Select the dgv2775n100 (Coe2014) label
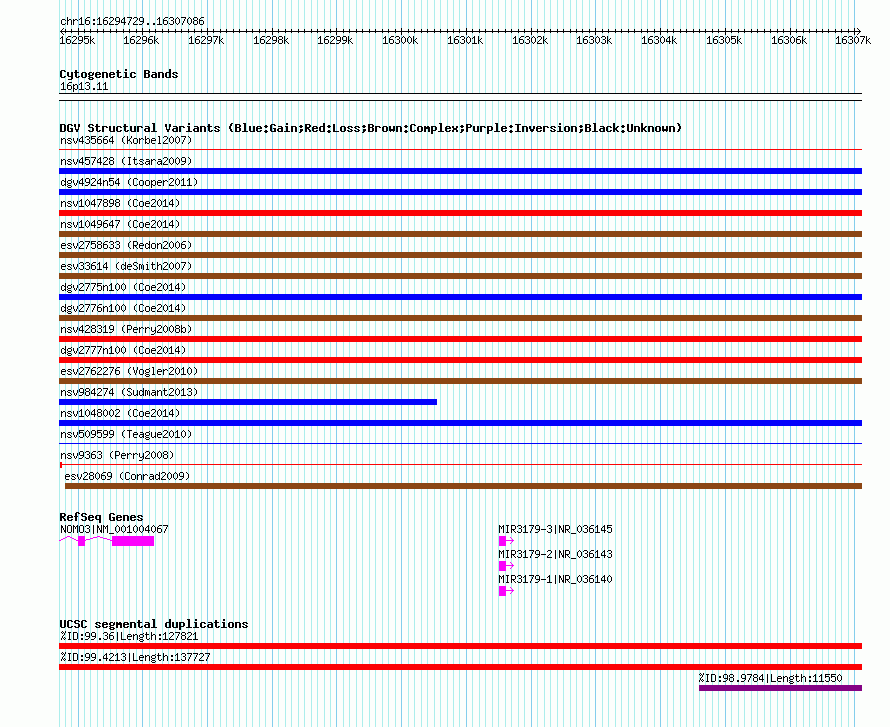The height and width of the screenshot is (727, 890). pos(123,287)
